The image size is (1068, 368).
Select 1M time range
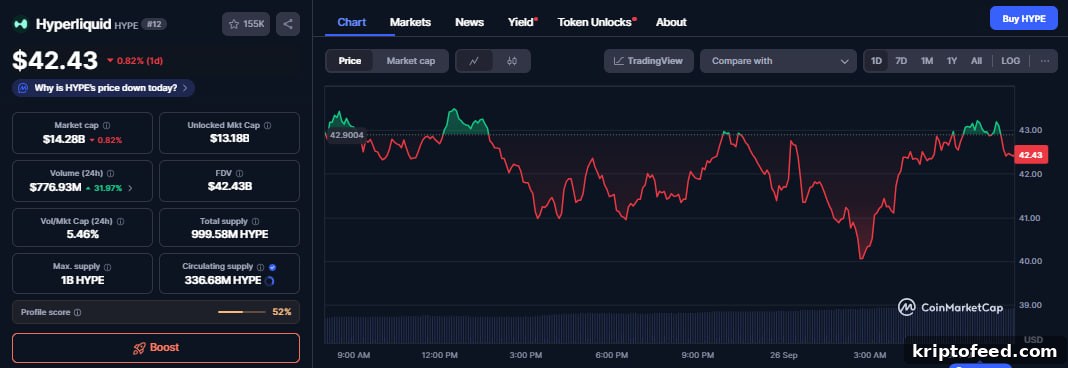(927, 61)
